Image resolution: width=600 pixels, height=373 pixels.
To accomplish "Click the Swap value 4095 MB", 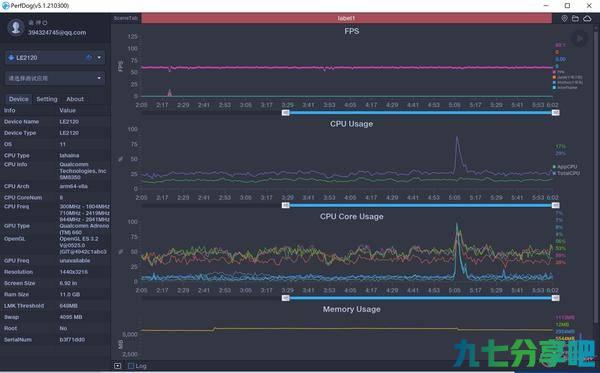I will (x=71, y=317).
